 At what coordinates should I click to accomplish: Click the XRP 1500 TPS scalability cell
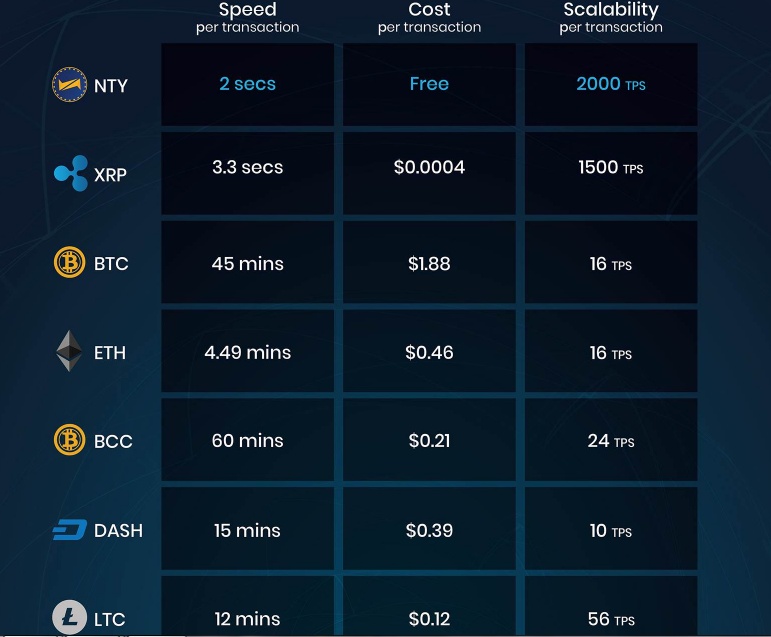coord(611,168)
